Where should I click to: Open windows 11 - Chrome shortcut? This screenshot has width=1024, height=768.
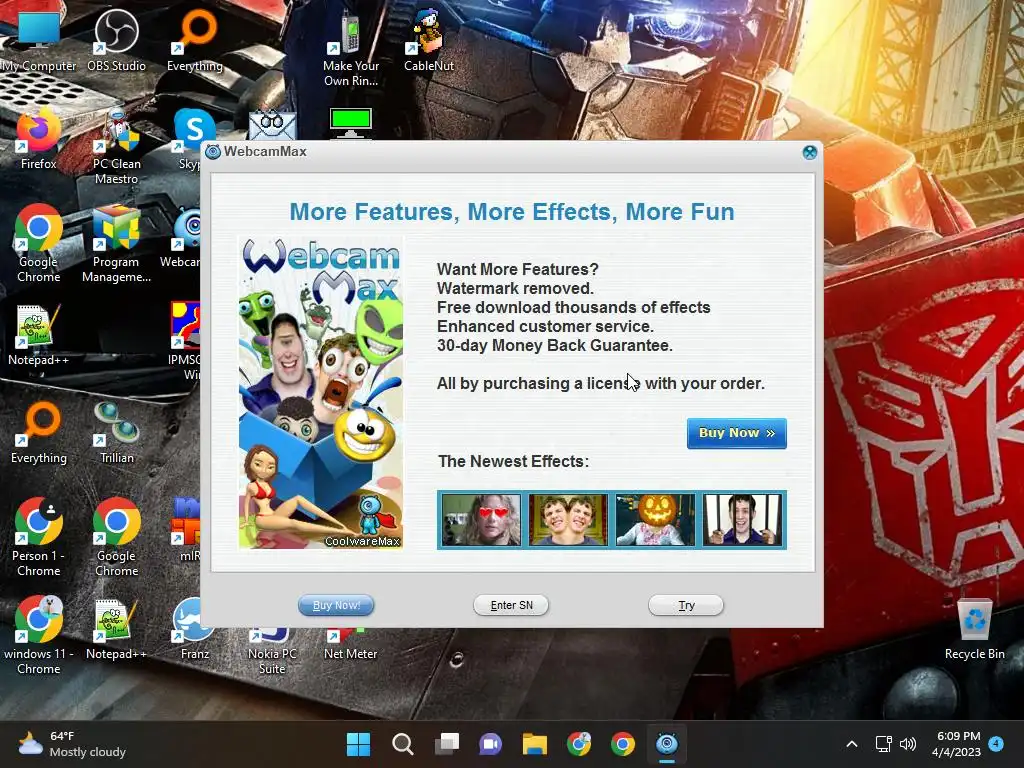39,635
